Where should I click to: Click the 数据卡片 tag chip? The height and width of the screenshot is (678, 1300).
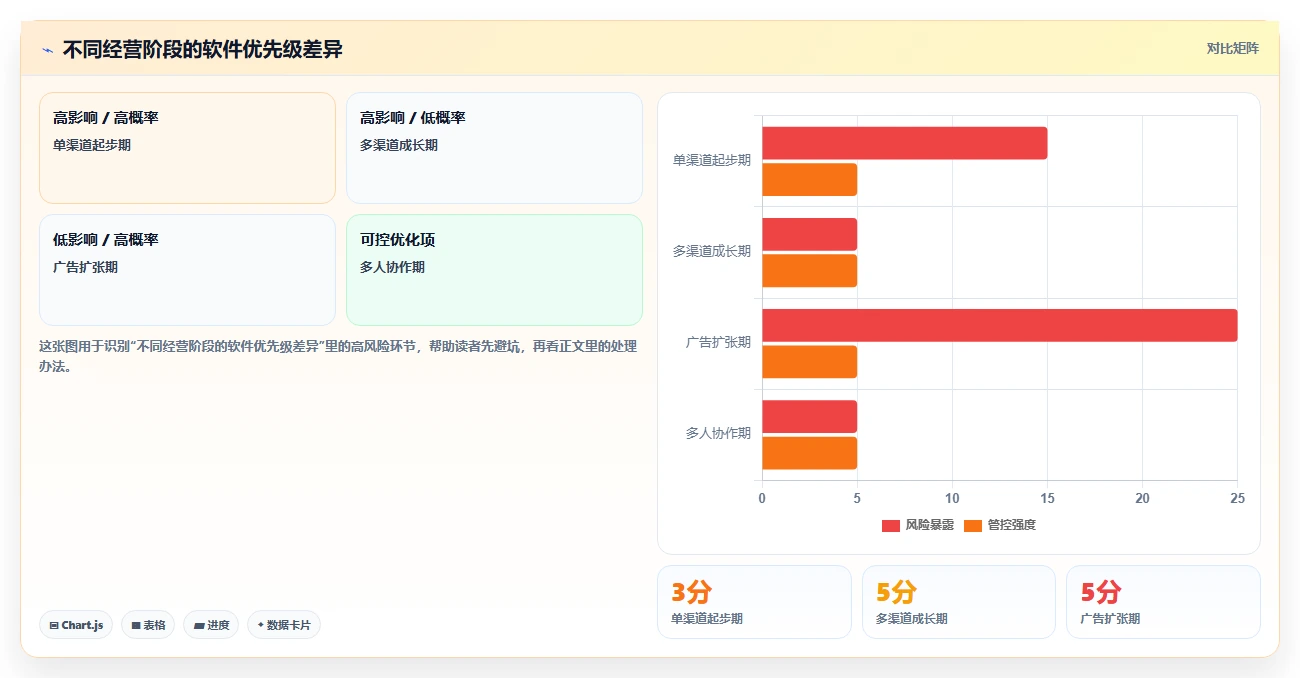point(284,625)
